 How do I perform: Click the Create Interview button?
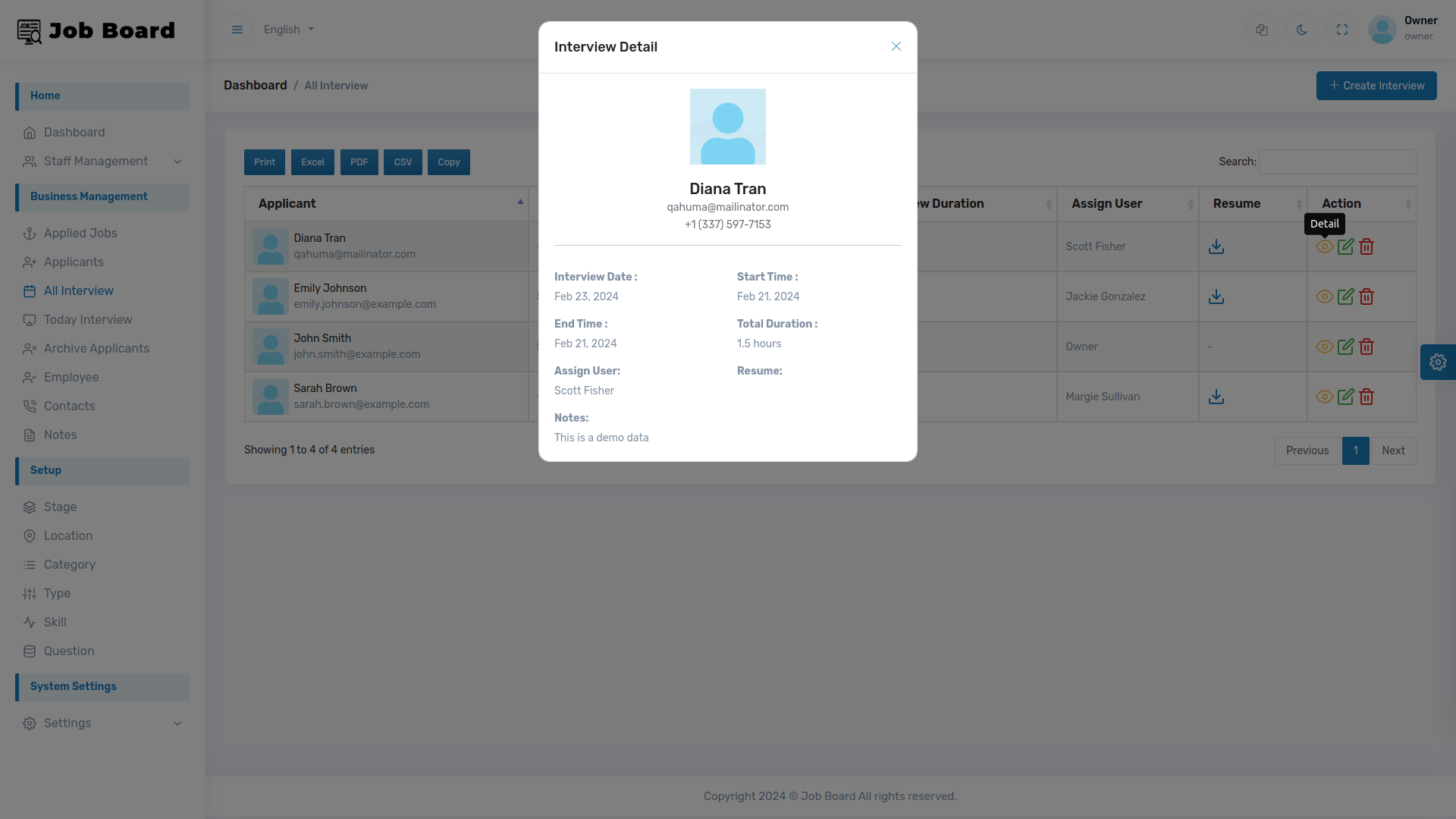(1376, 85)
